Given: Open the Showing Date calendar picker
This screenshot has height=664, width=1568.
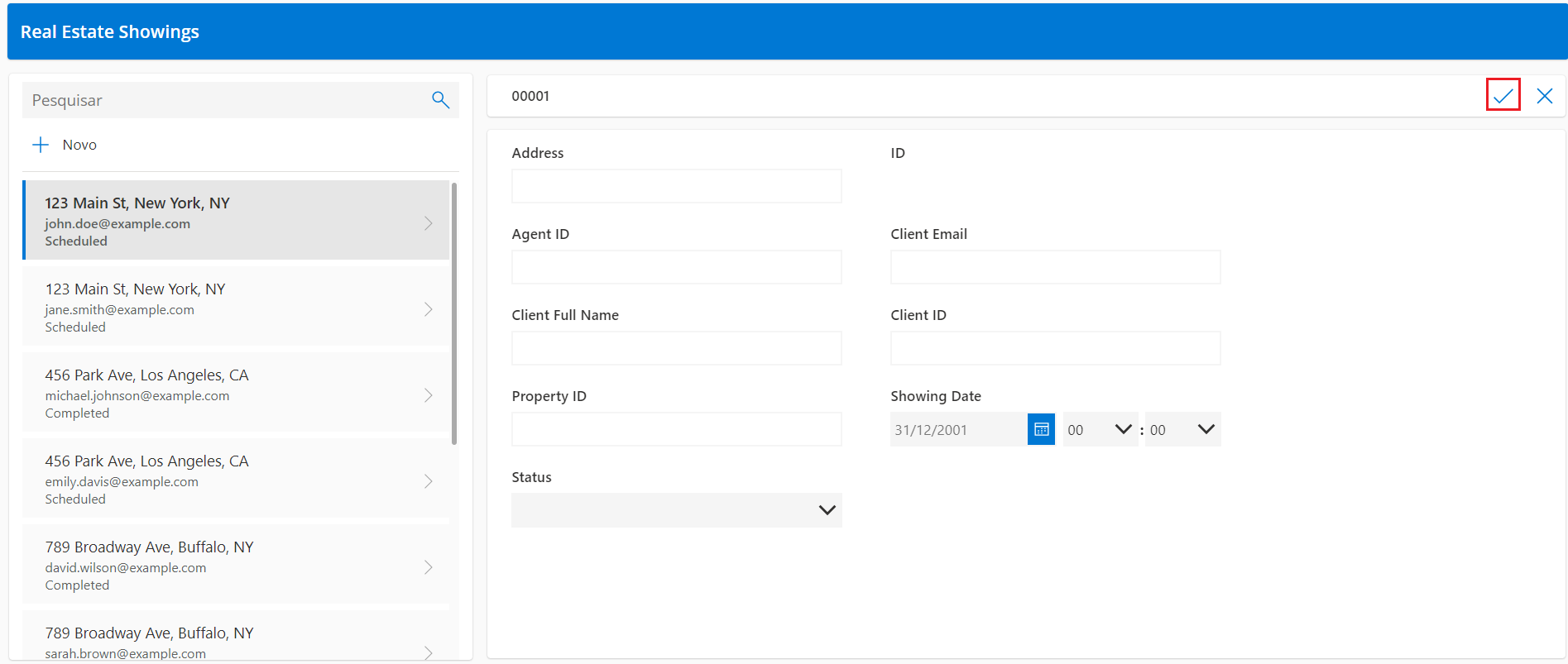Looking at the screenshot, I should click(1041, 429).
